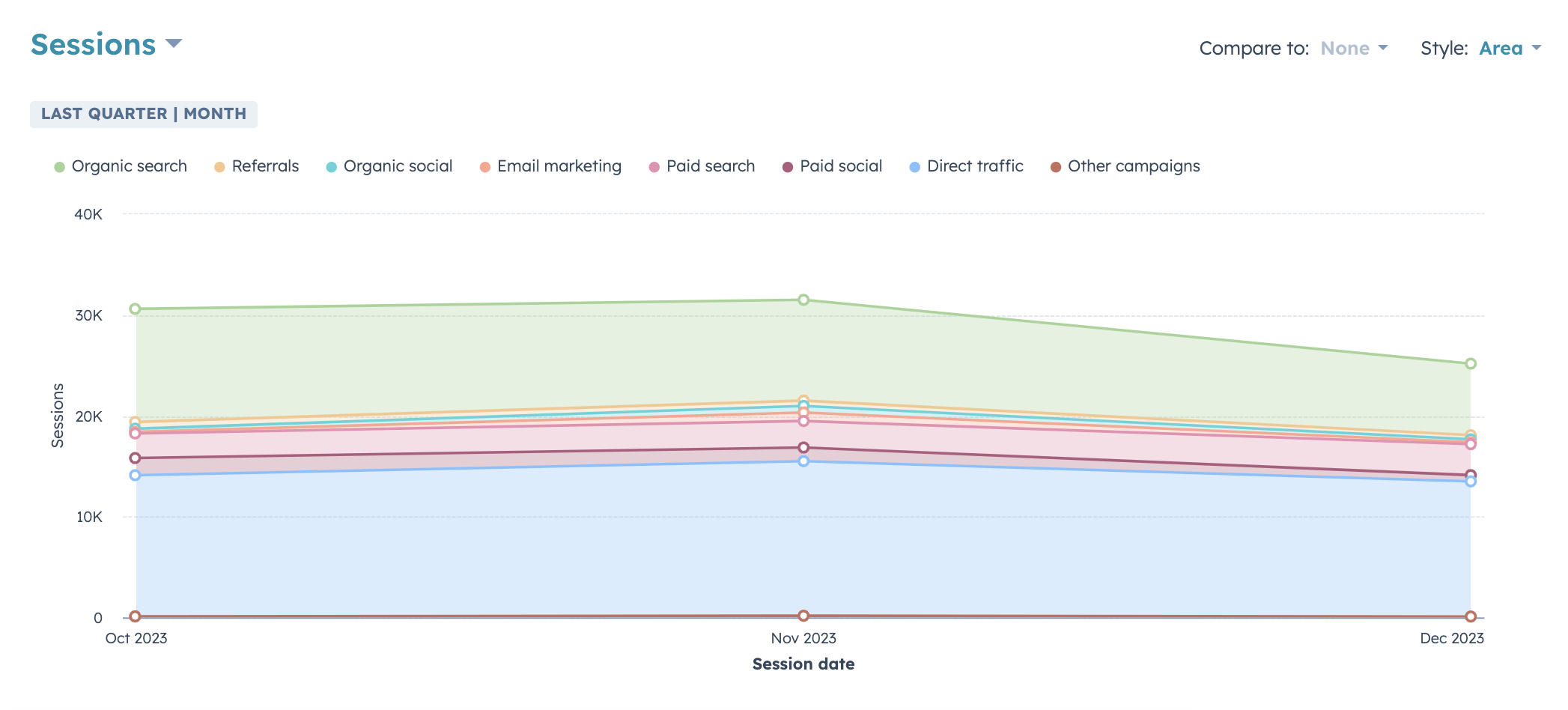Click Paid social data point for Nov 2023
The width and height of the screenshot is (1568, 710).
(x=803, y=447)
